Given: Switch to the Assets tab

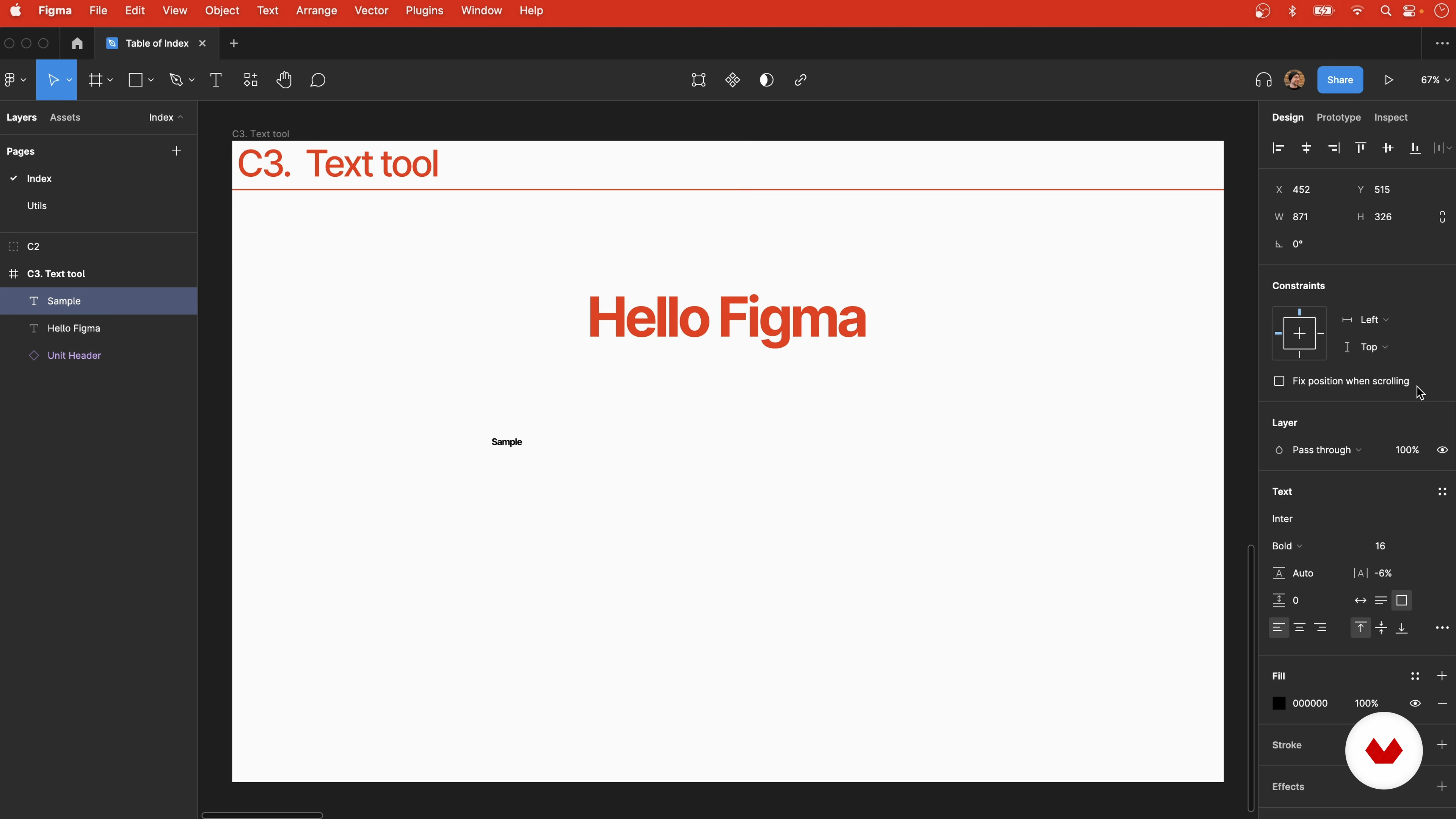Looking at the screenshot, I should [65, 117].
